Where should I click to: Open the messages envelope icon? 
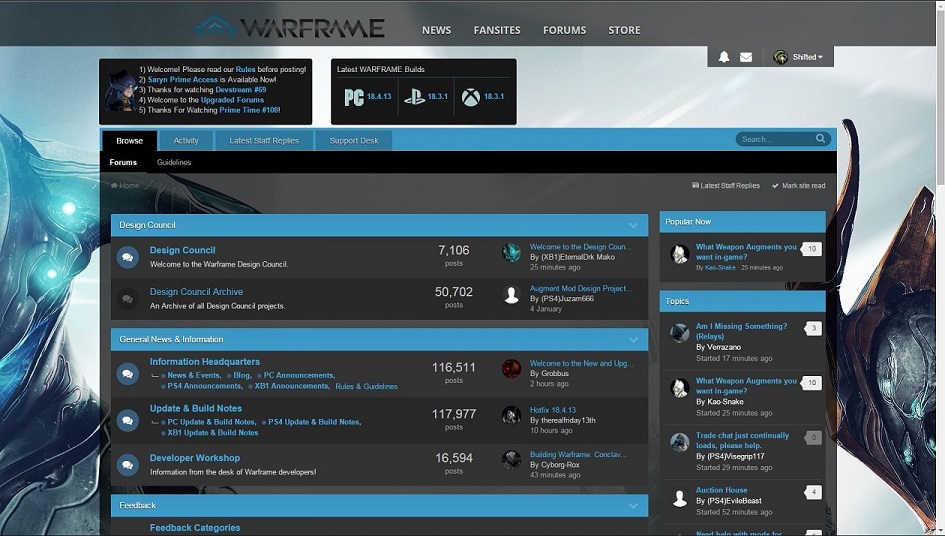pos(746,57)
